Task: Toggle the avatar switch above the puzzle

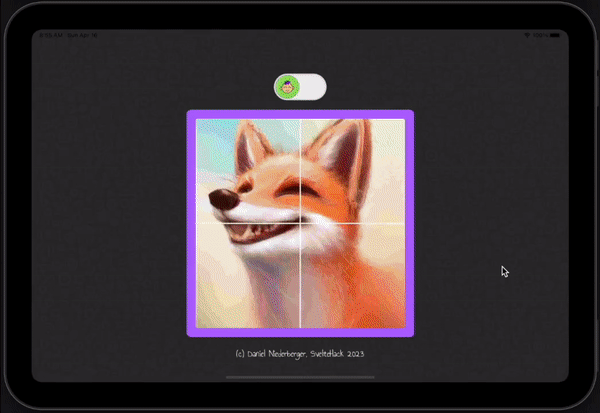Action: point(300,87)
